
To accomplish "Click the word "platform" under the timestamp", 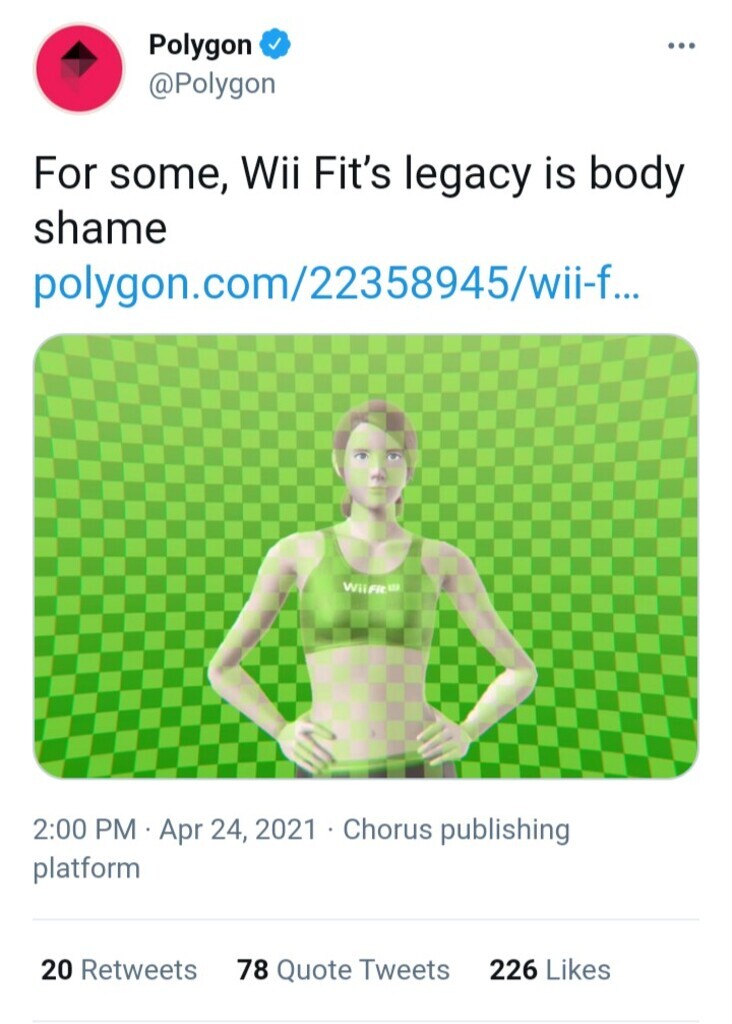I will coord(86,869).
